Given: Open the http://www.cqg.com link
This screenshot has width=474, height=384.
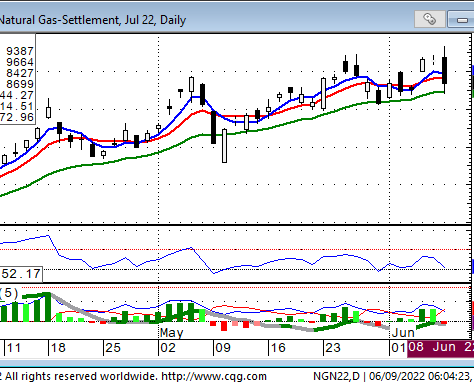Looking at the screenshot, I should coord(214,376).
